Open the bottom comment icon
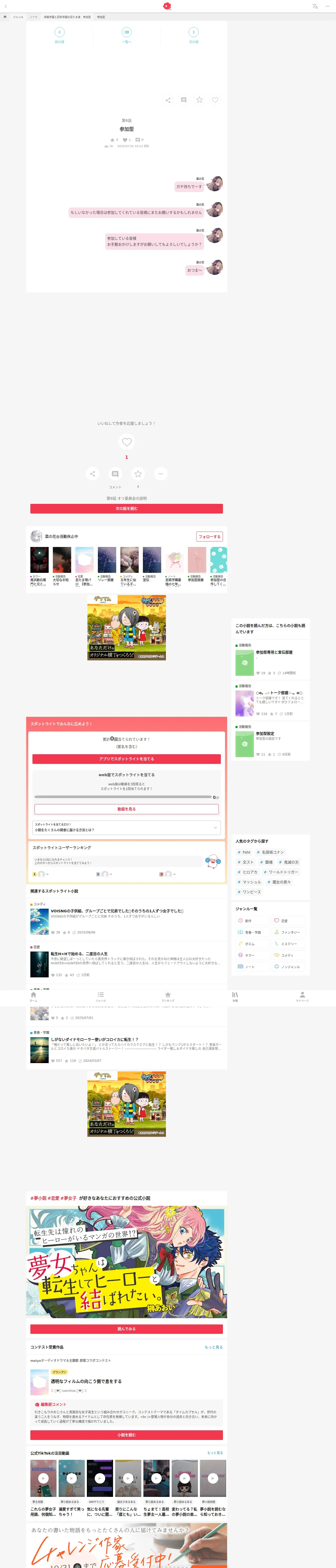The image size is (336, 1568). pos(115,474)
